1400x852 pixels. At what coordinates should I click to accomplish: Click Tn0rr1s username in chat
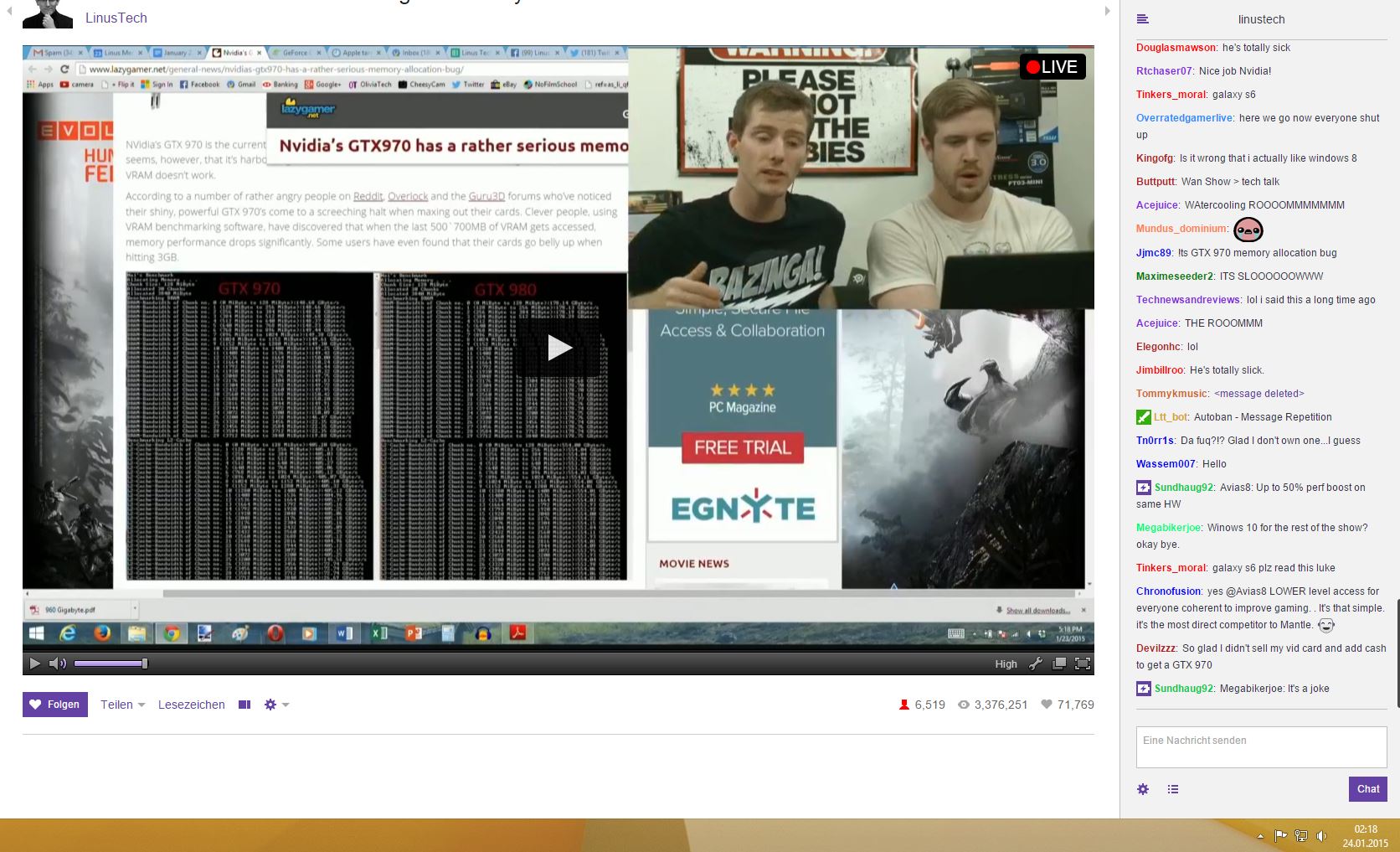pos(1155,441)
